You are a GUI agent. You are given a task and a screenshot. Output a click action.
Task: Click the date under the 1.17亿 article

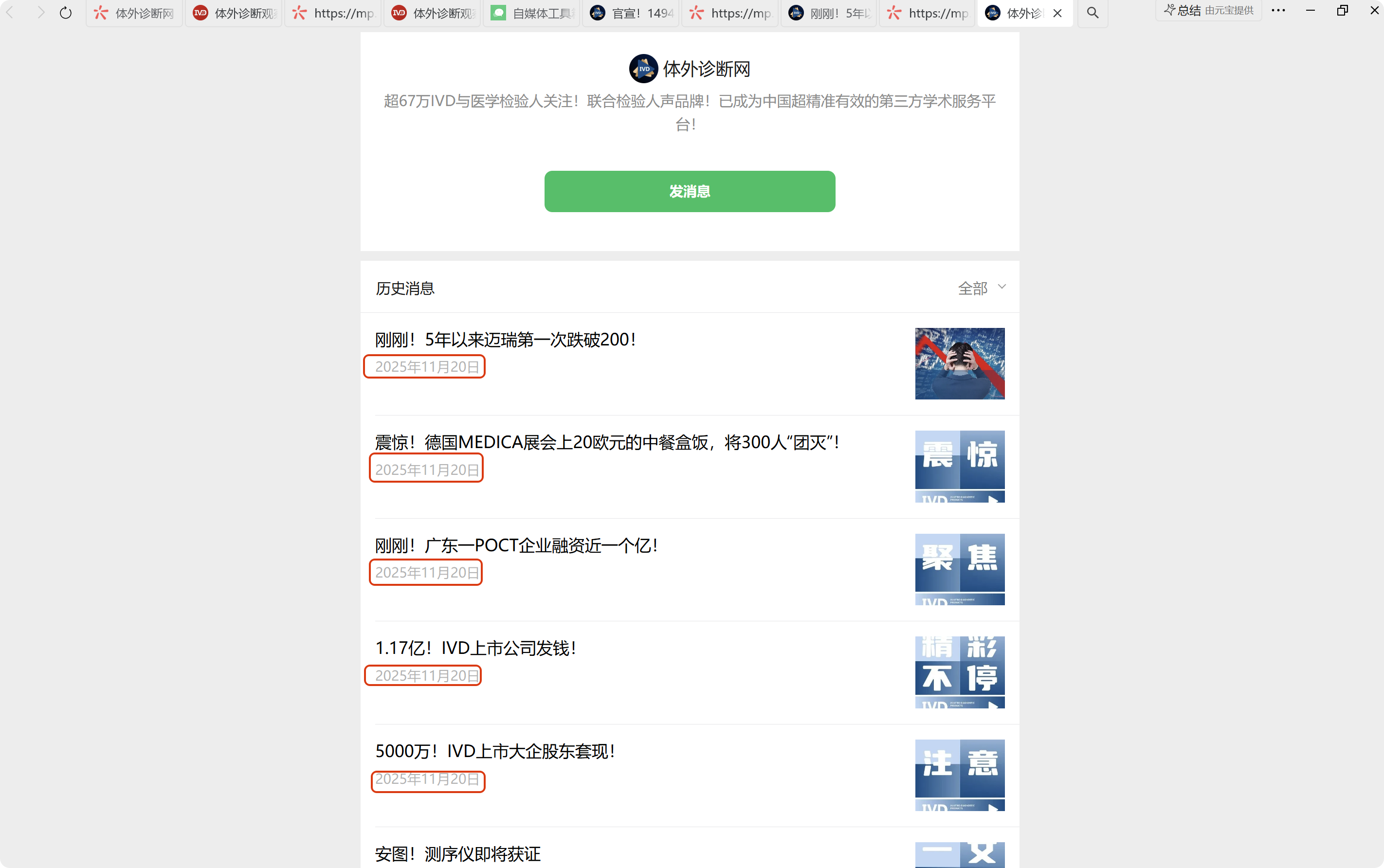coord(427,676)
